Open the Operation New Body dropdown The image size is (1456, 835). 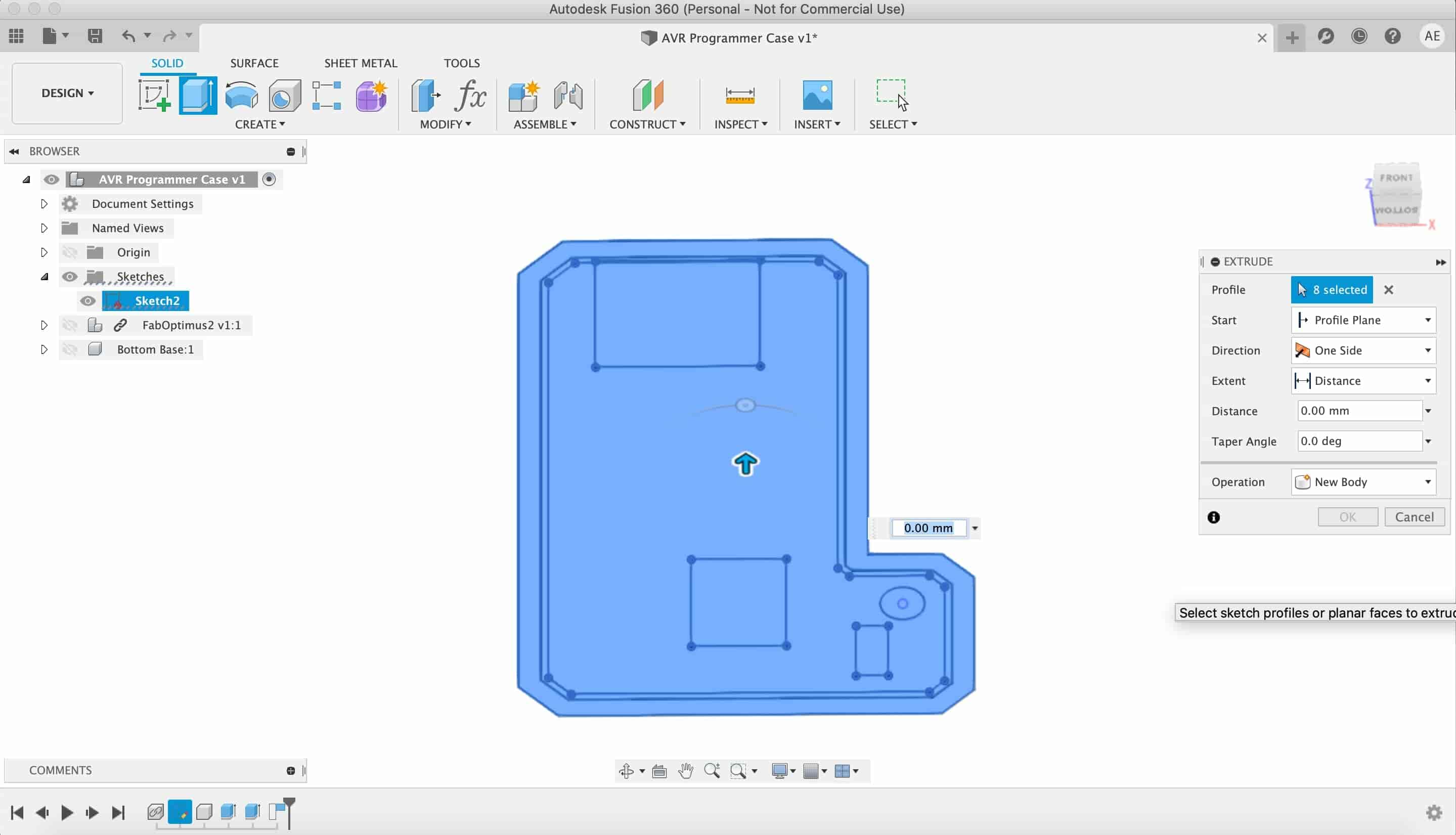[1363, 481]
